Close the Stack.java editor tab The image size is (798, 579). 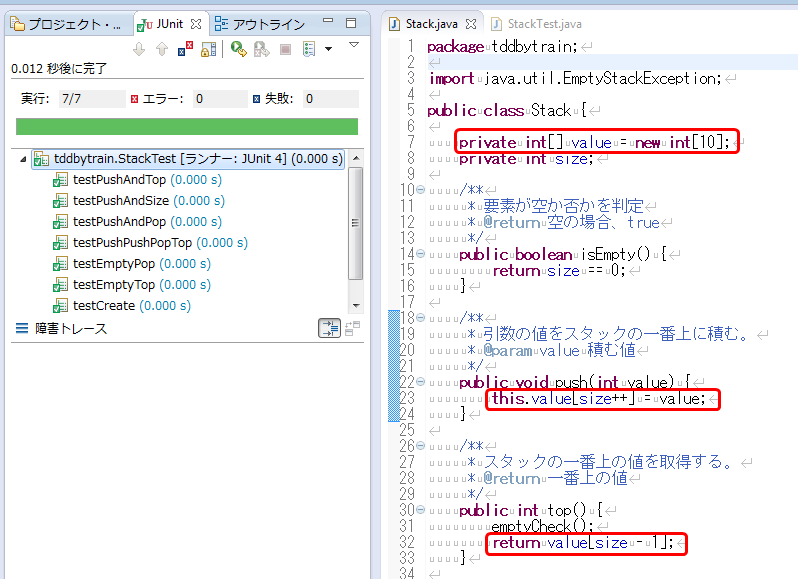pos(471,24)
